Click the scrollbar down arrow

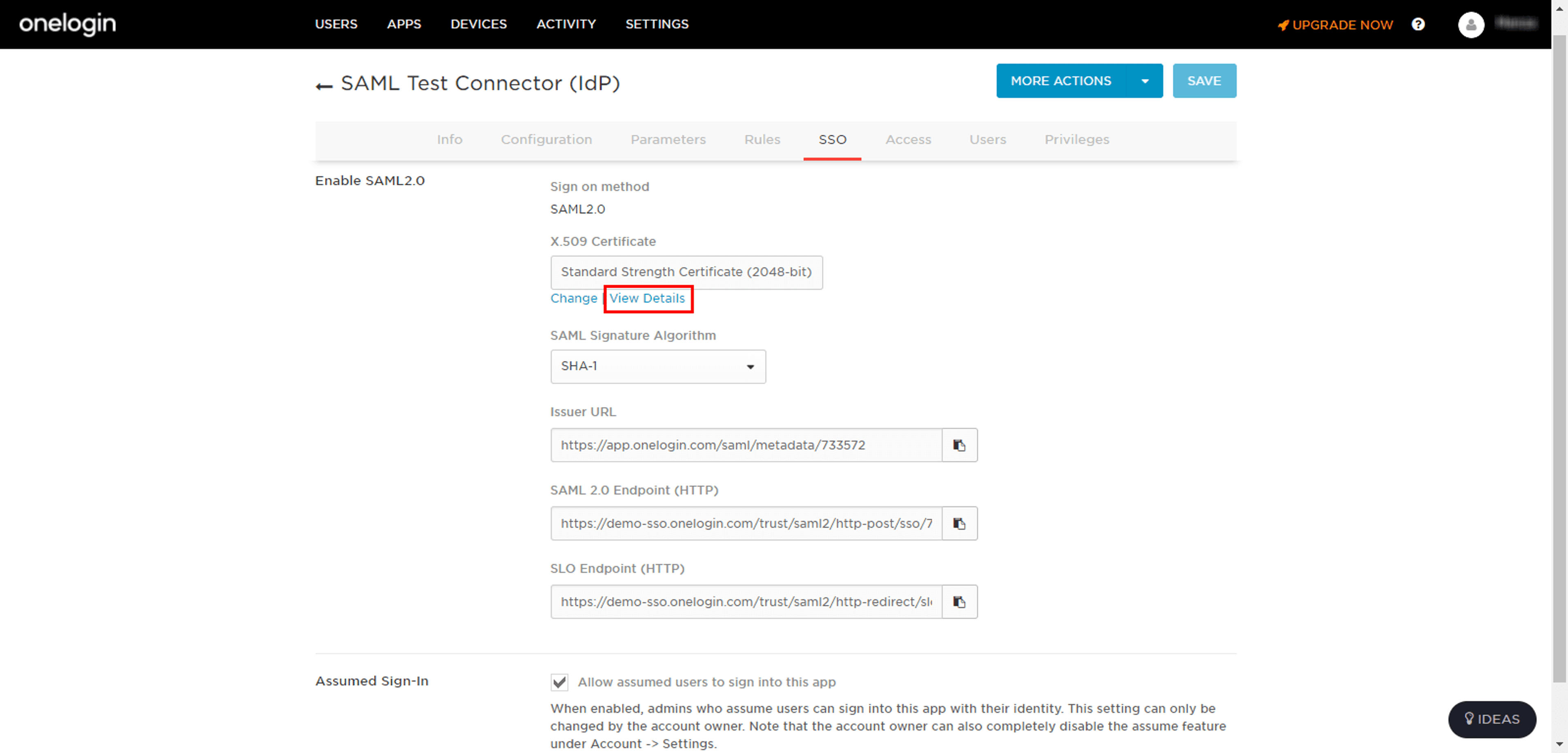(x=1559, y=744)
